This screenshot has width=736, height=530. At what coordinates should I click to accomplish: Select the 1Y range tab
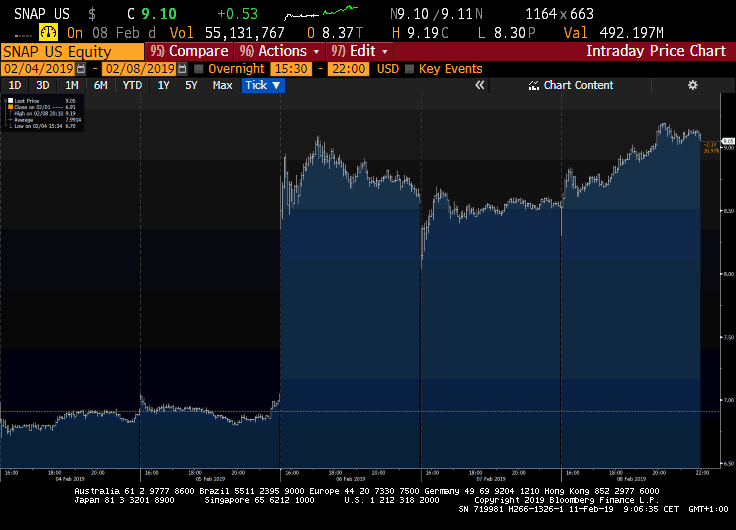[163, 85]
